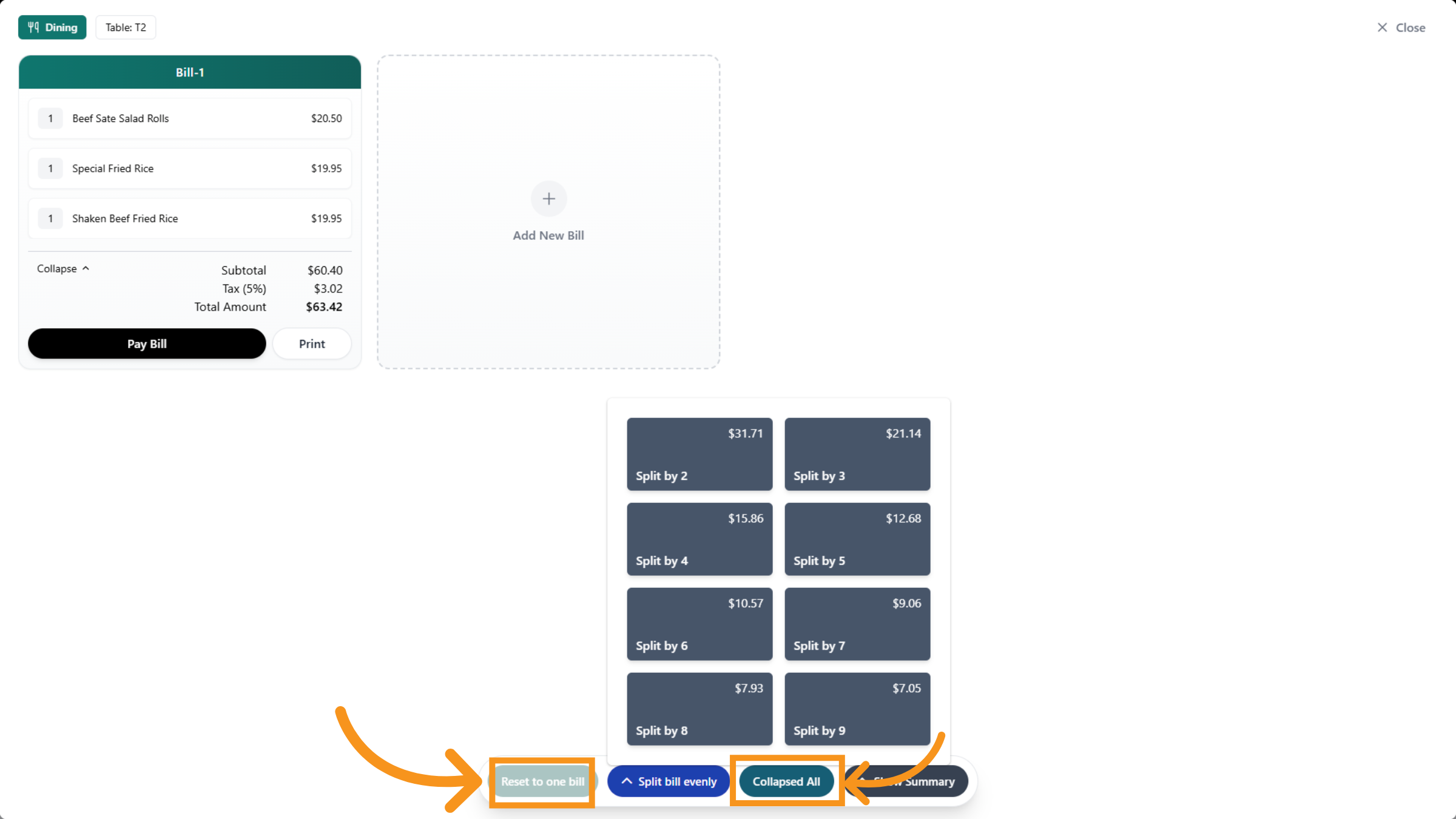
Task: Select Split by 5 tile
Action: [x=857, y=539]
